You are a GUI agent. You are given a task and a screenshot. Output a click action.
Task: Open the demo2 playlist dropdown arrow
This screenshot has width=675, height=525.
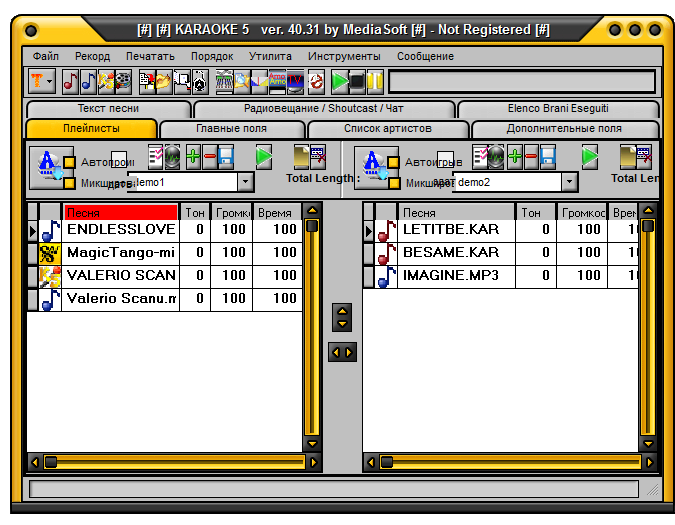[x=569, y=182]
